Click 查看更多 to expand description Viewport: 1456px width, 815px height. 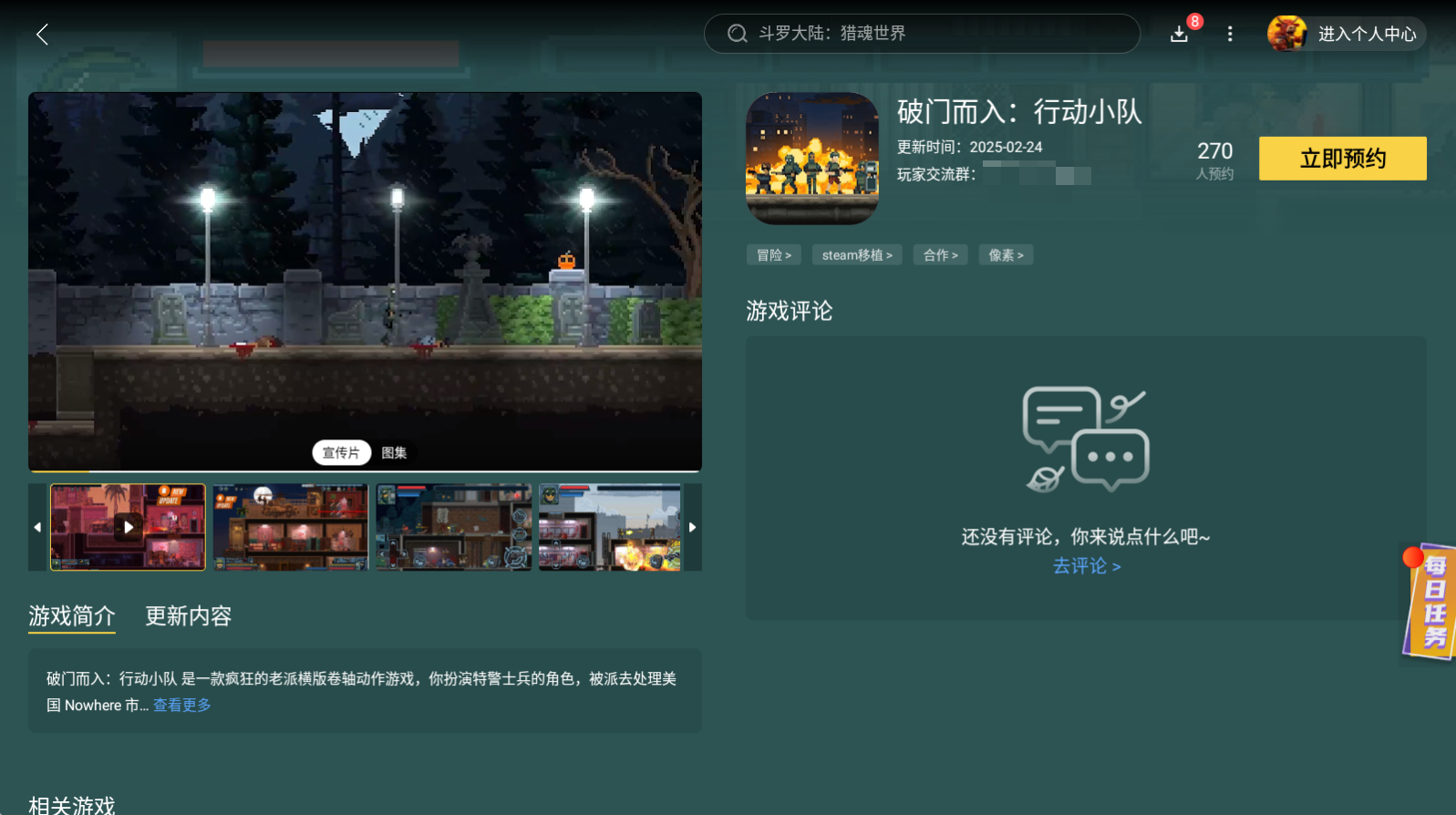click(x=182, y=705)
